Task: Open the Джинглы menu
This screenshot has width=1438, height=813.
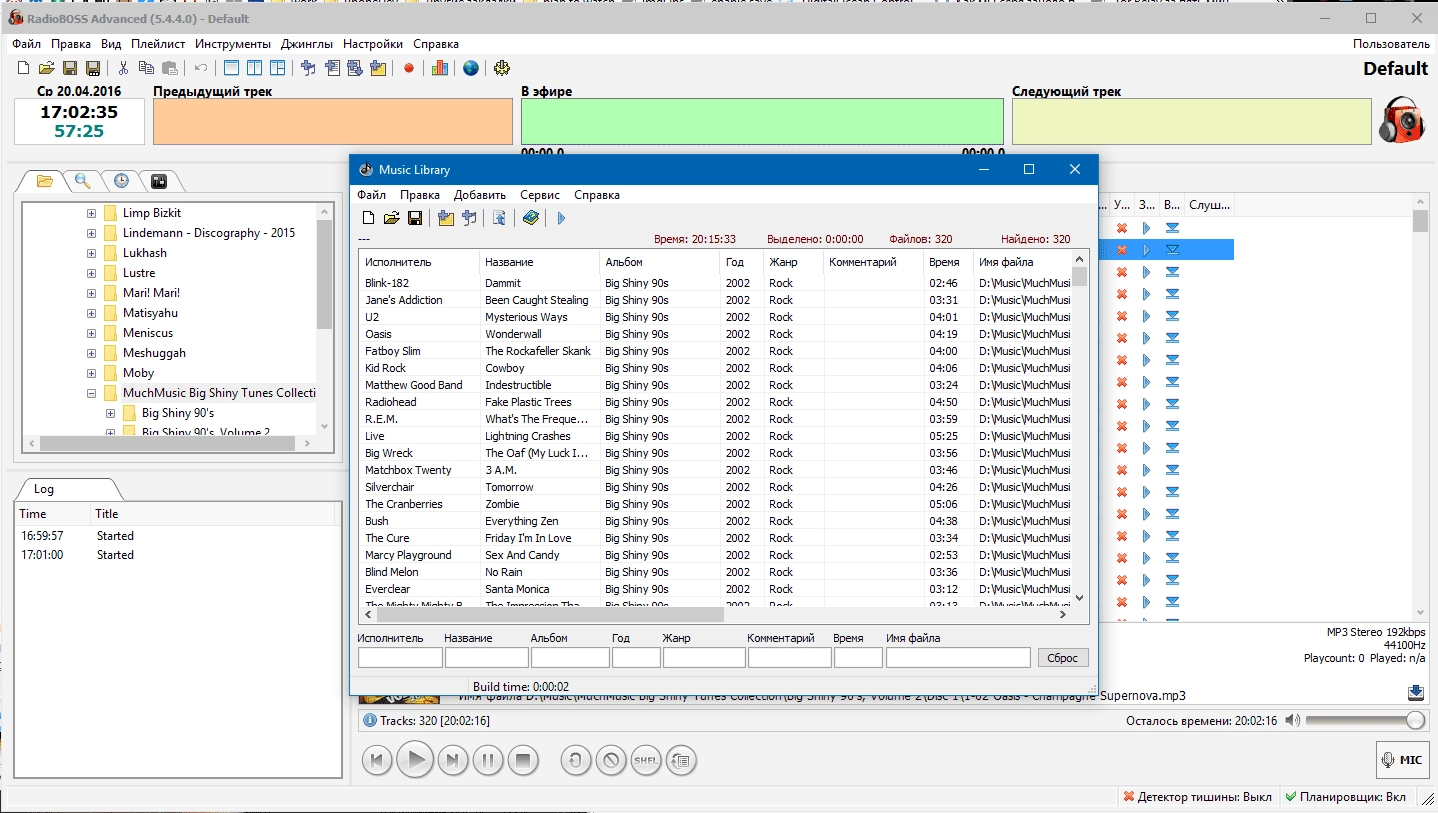Action: coord(307,44)
